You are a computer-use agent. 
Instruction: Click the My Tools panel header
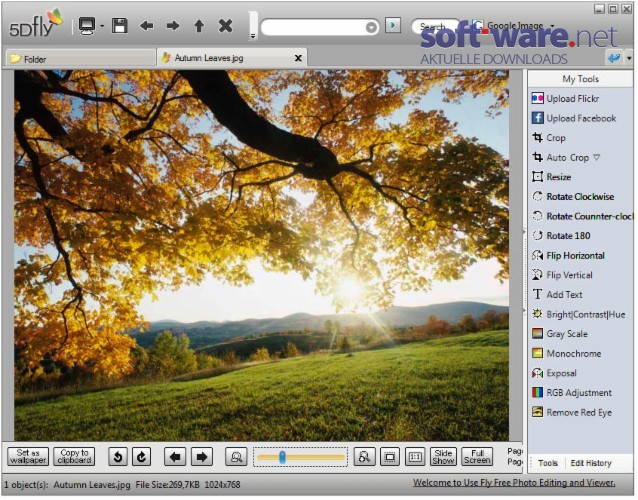581,79
